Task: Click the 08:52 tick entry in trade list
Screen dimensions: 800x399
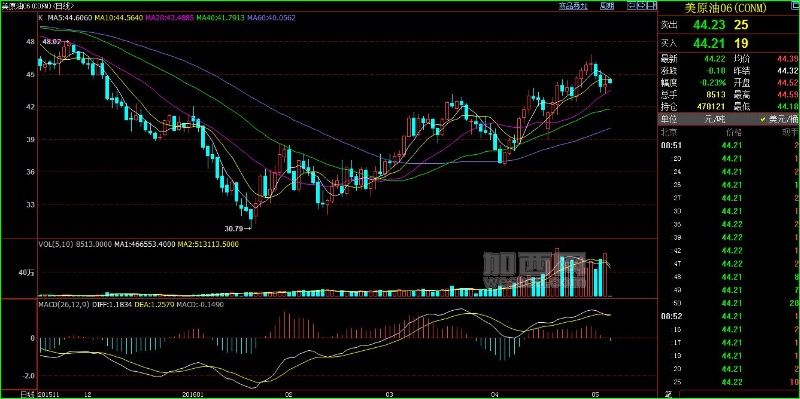Action: [730, 316]
